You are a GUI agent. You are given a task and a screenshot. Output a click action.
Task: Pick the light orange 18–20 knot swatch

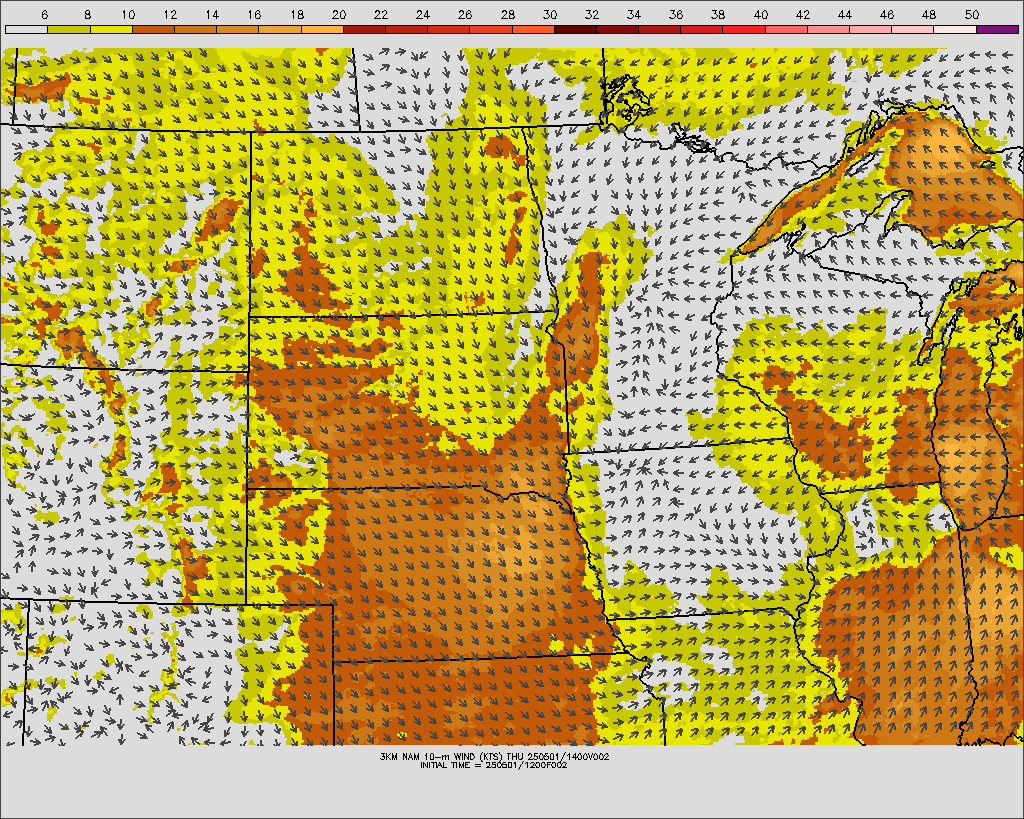pos(322,29)
